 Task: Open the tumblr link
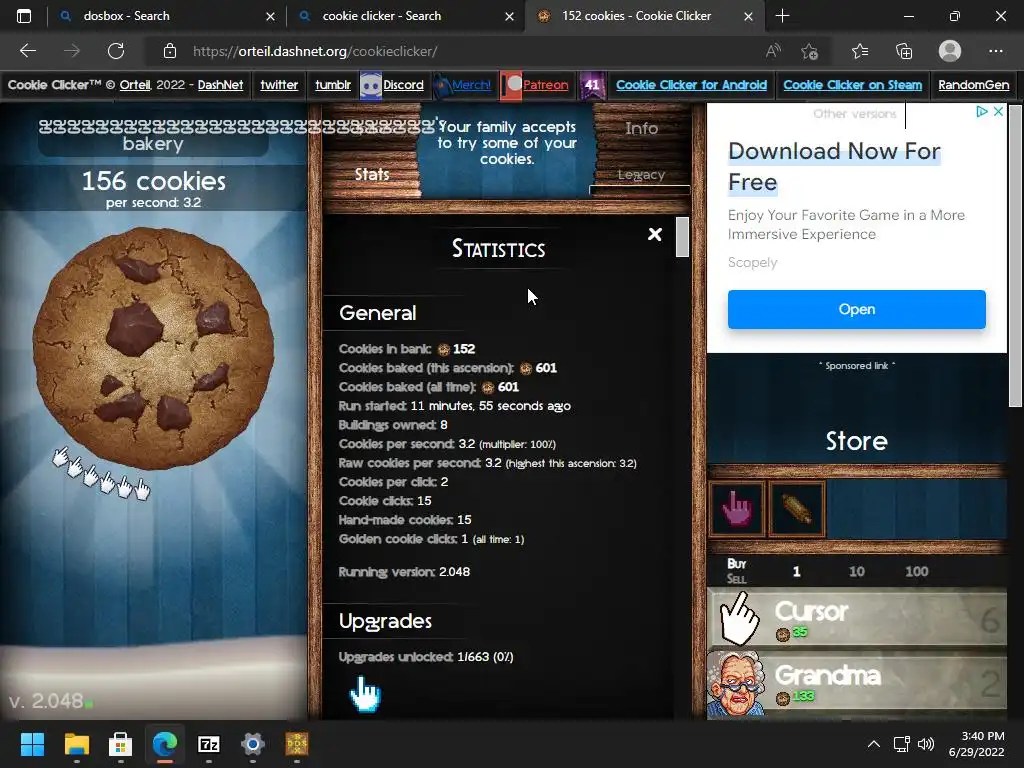[333, 85]
